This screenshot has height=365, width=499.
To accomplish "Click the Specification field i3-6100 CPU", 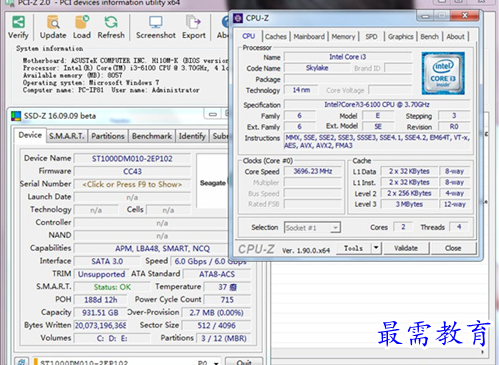I will (x=377, y=105).
